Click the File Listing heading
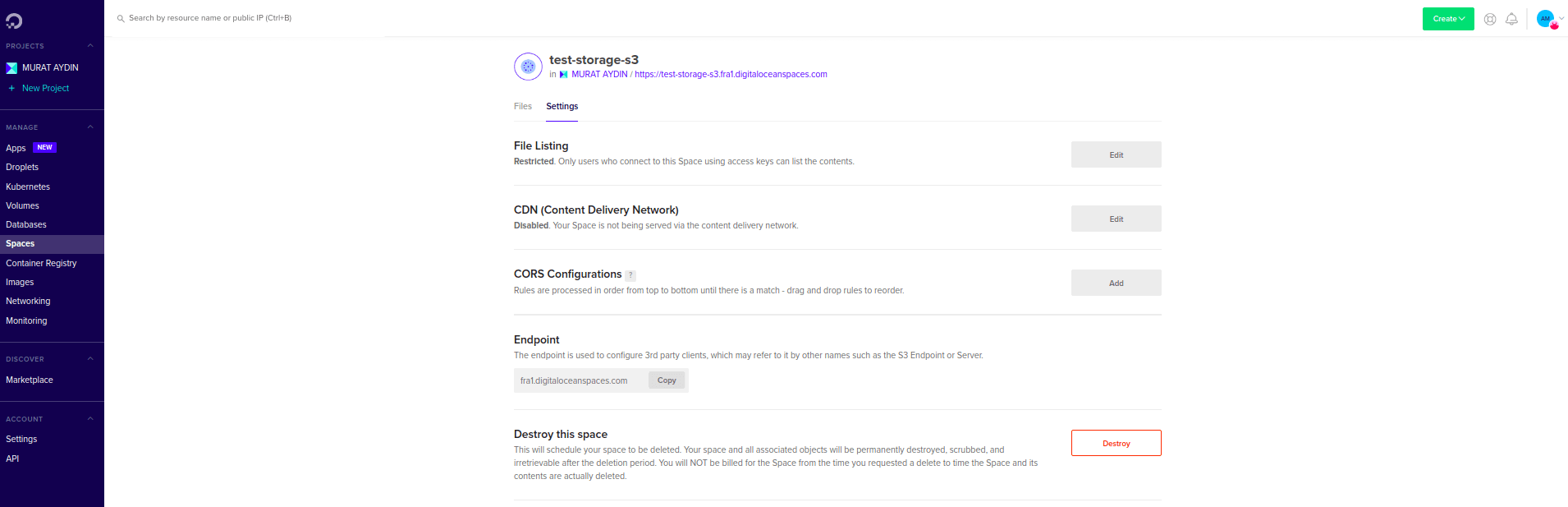 (541, 146)
